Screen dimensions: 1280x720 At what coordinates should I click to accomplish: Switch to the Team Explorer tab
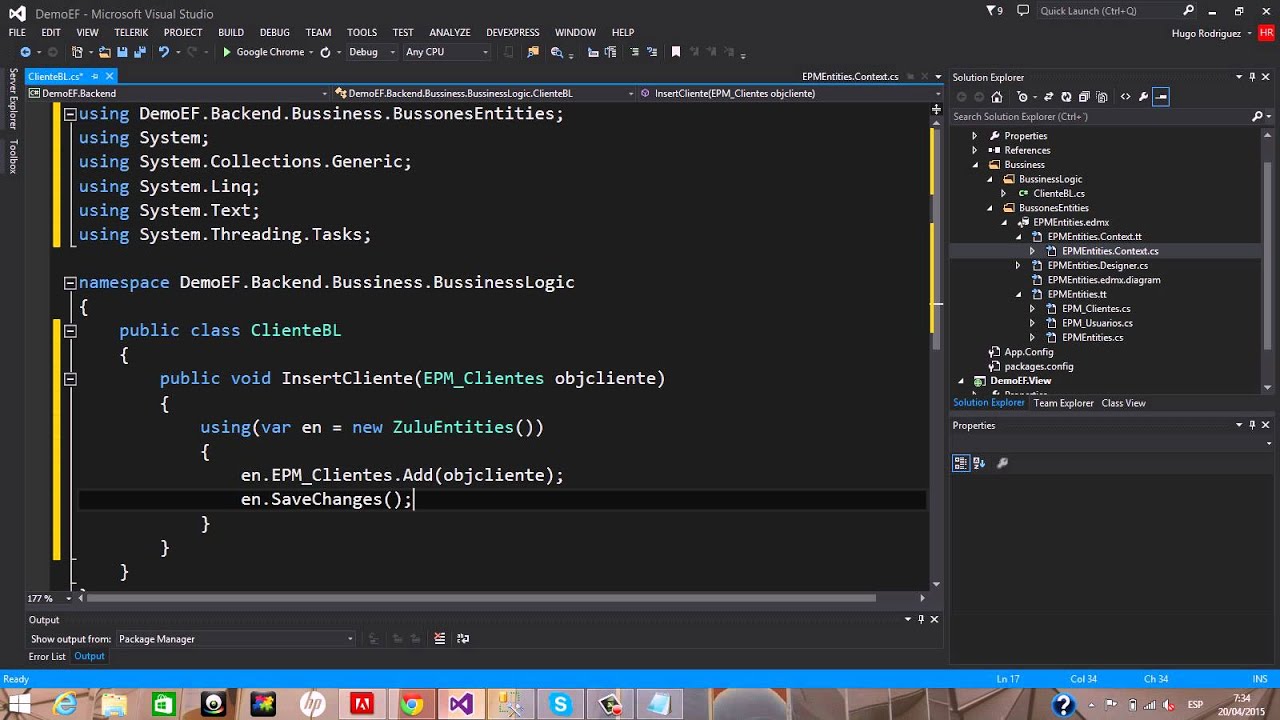pos(1063,403)
